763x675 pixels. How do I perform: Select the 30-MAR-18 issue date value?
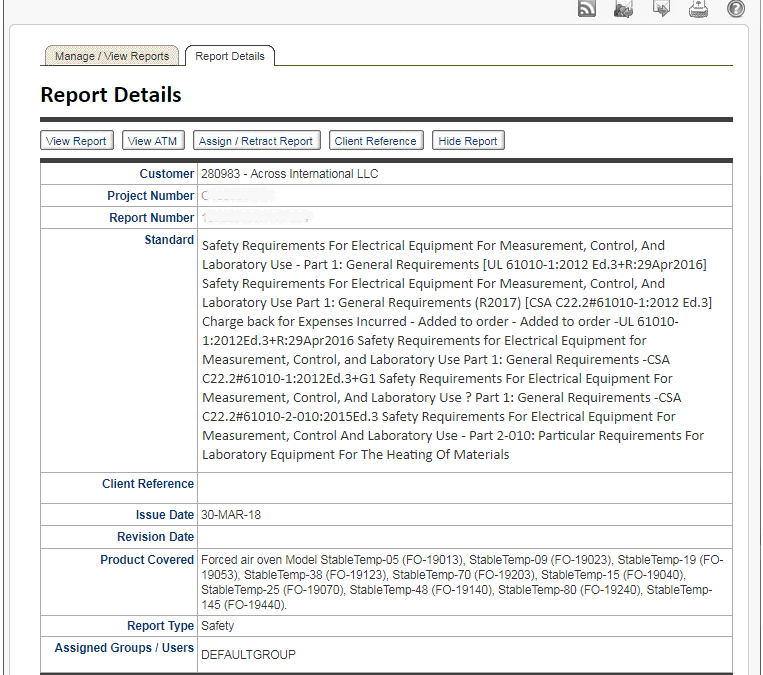click(229, 515)
